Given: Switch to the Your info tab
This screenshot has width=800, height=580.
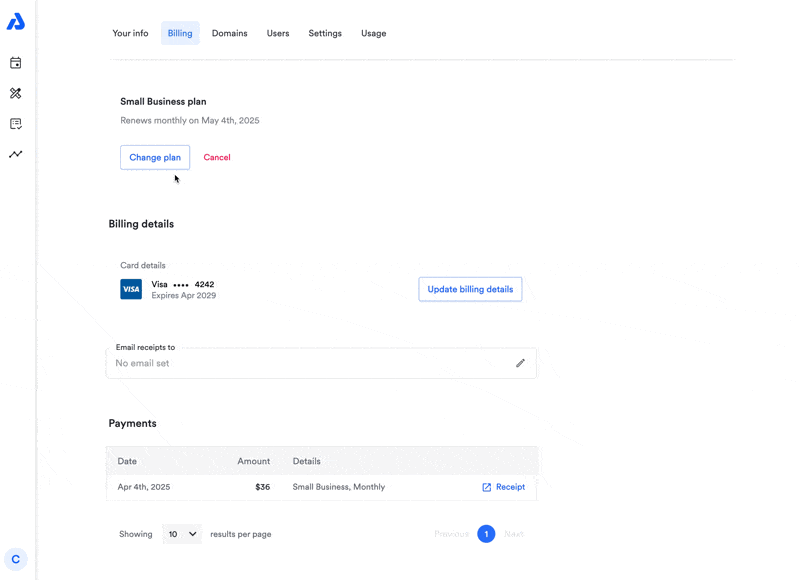Looking at the screenshot, I should tap(130, 33).
